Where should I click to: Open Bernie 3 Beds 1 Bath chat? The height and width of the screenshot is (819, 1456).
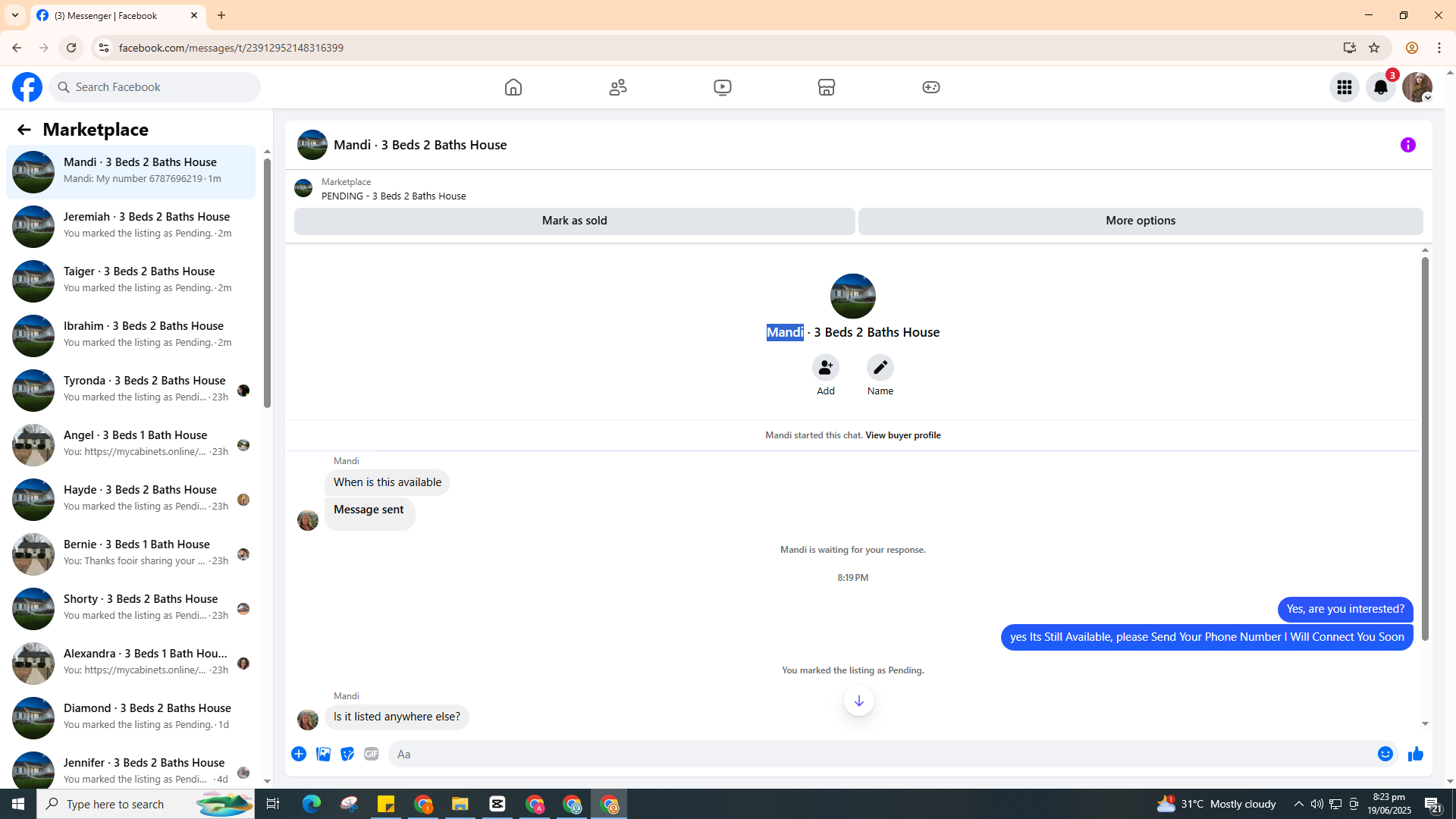pyautogui.click(x=131, y=554)
